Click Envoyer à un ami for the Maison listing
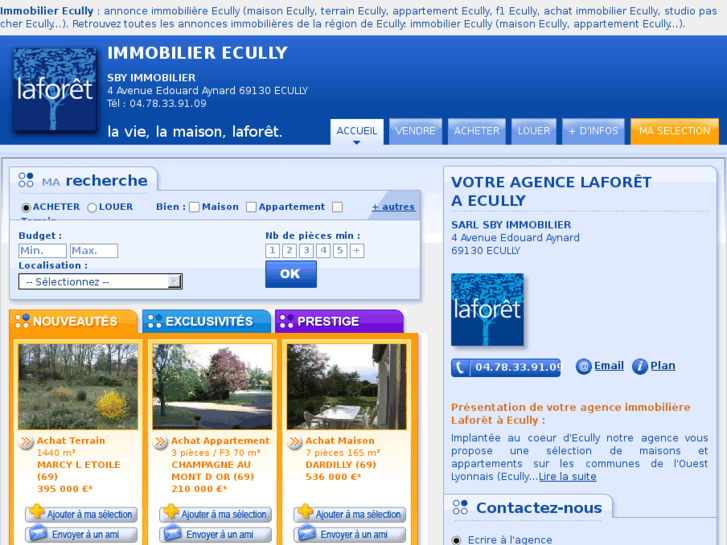Image resolution: width=727 pixels, height=545 pixels. pyautogui.click(x=350, y=534)
